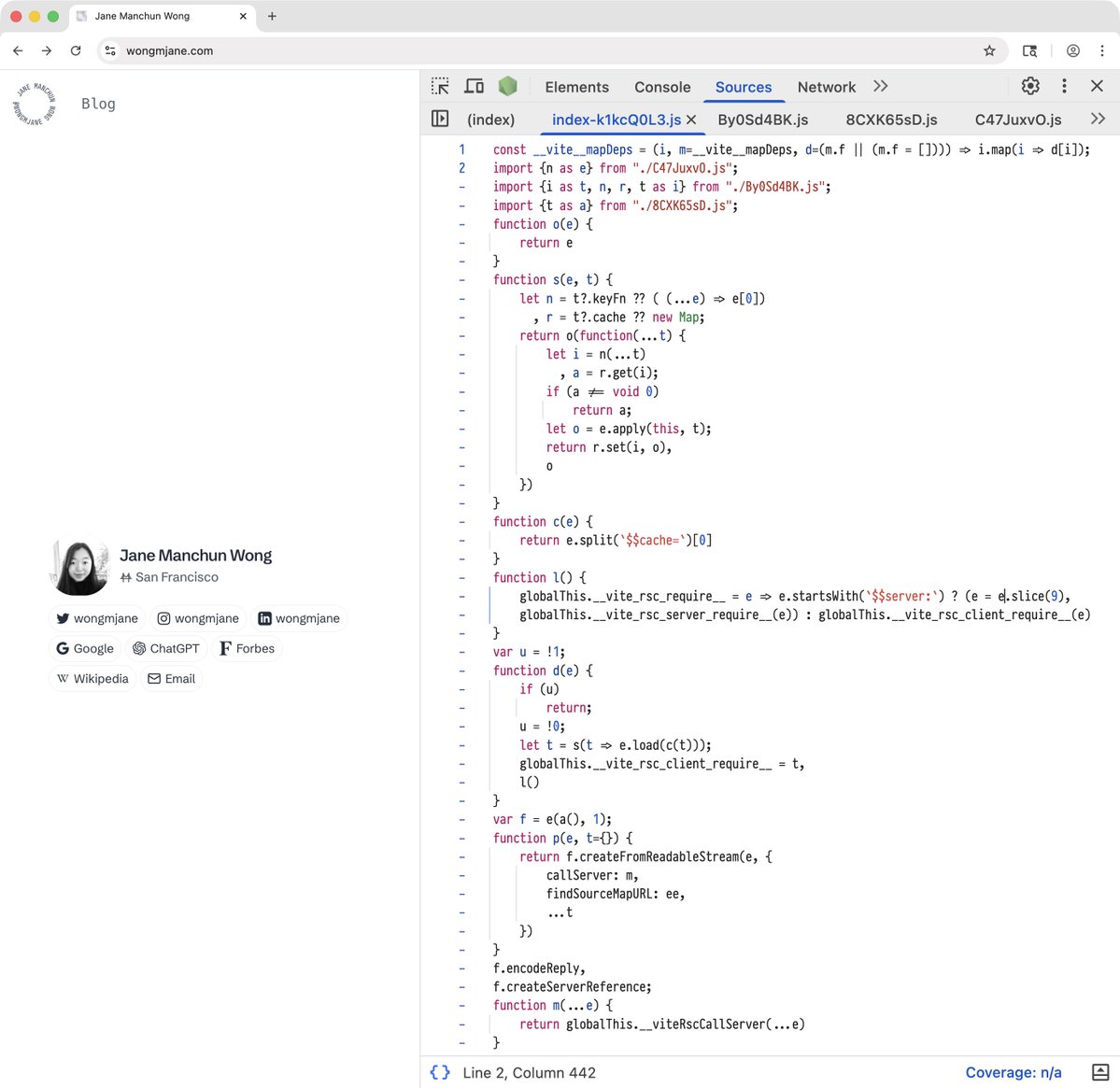Viewport: 1120px width, 1088px height.
Task: Go back in browser history
Action: tap(18, 50)
